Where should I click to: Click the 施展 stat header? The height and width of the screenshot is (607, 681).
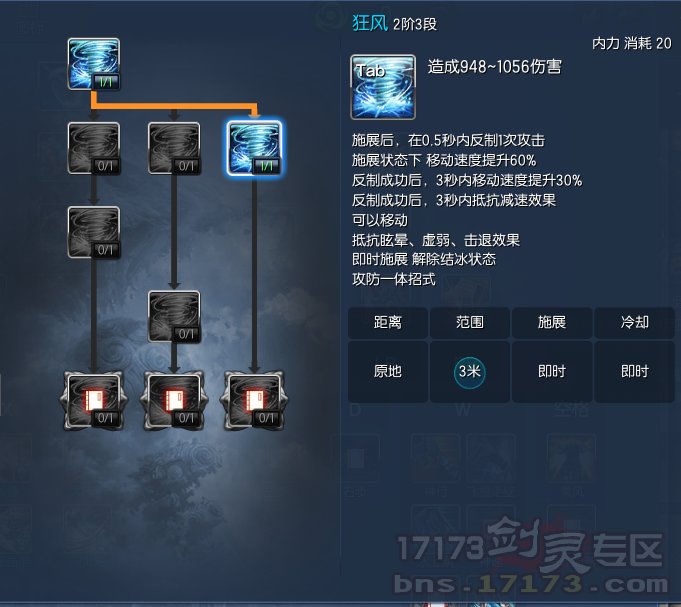click(552, 323)
